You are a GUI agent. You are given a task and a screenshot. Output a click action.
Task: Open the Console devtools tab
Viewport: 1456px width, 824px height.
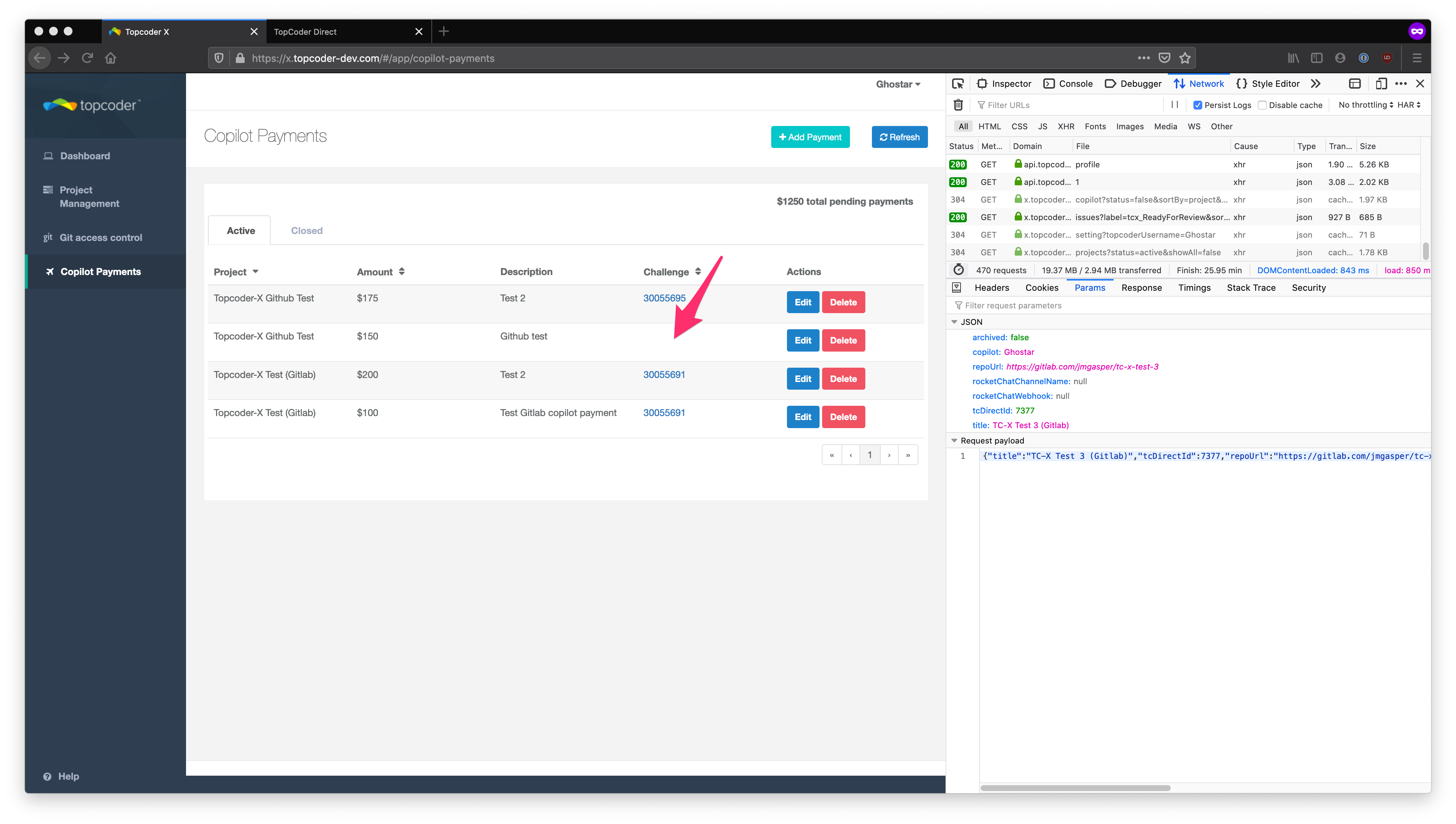(x=1068, y=84)
